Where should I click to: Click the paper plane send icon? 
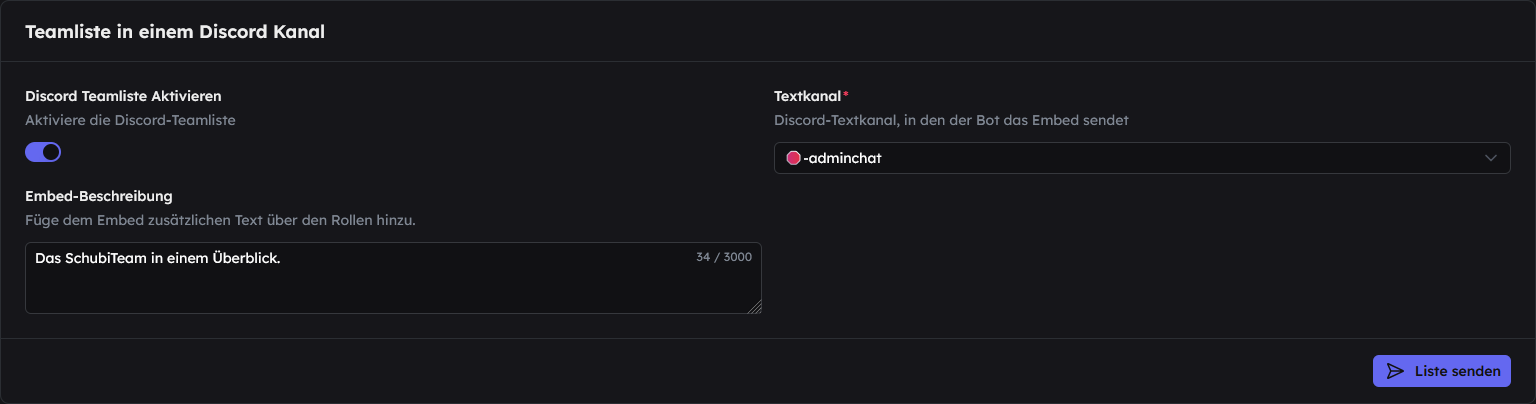(1395, 371)
